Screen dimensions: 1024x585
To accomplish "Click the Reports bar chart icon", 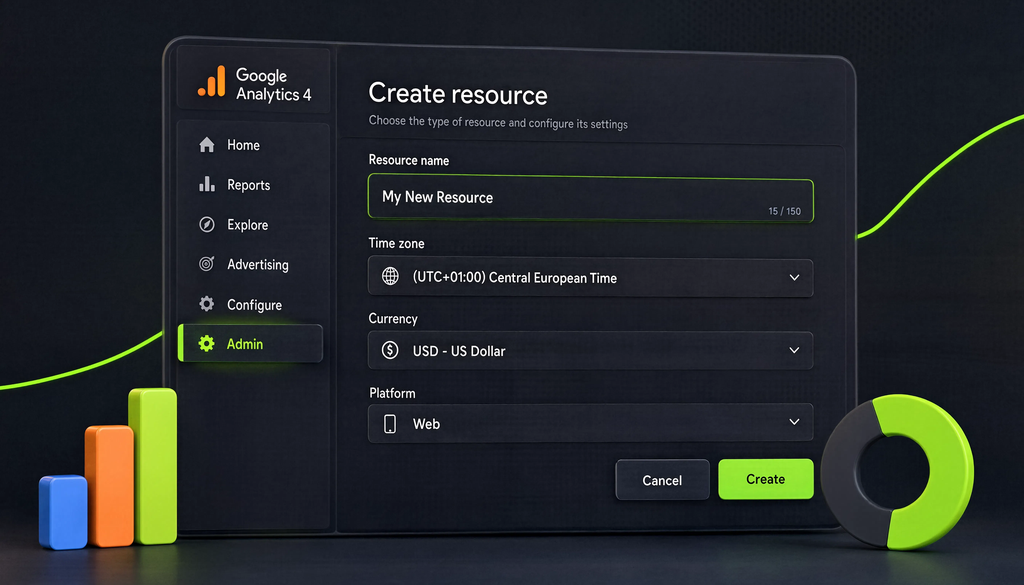I will pyautogui.click(x=206, y=184).
